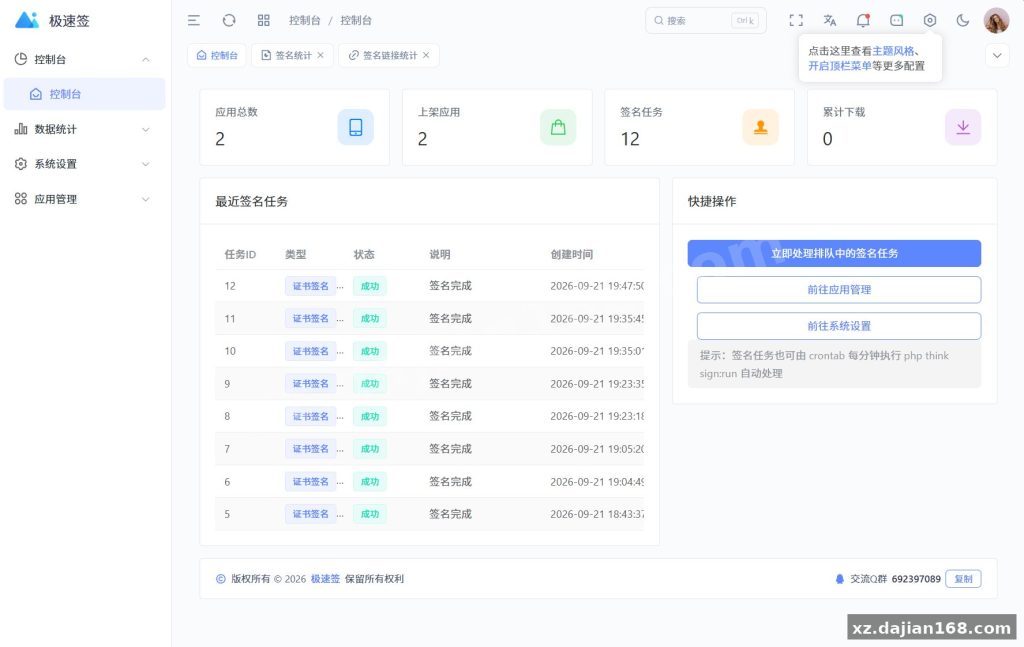Expand the 应用管理 sidebar menu
The height and width of the screenshot is (647, 1024).
(84, 199)
